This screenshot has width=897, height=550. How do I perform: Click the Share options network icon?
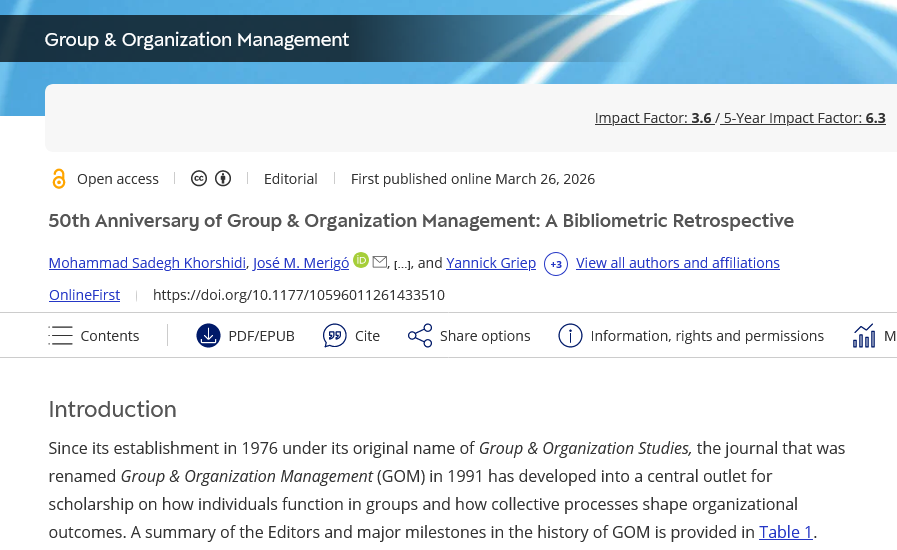click(x=420, y=335)
